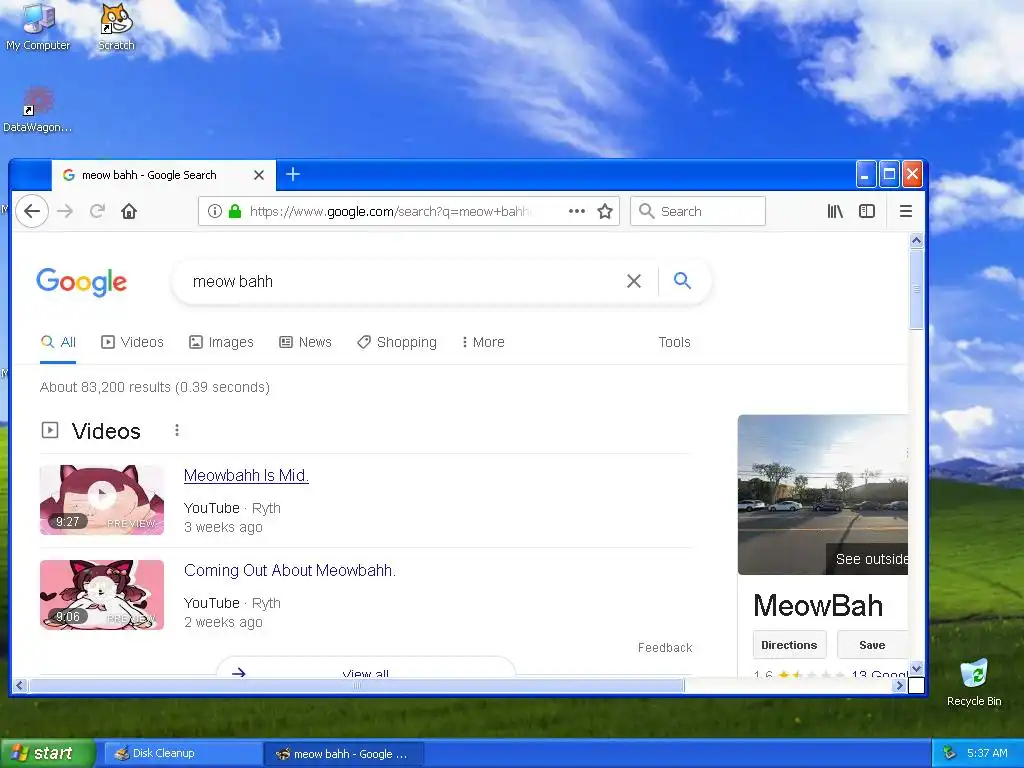Click YouTube source text under Meowbahh Is Mid.
The height and width of the screenshot is (768, 1024).
click(212, 508)
